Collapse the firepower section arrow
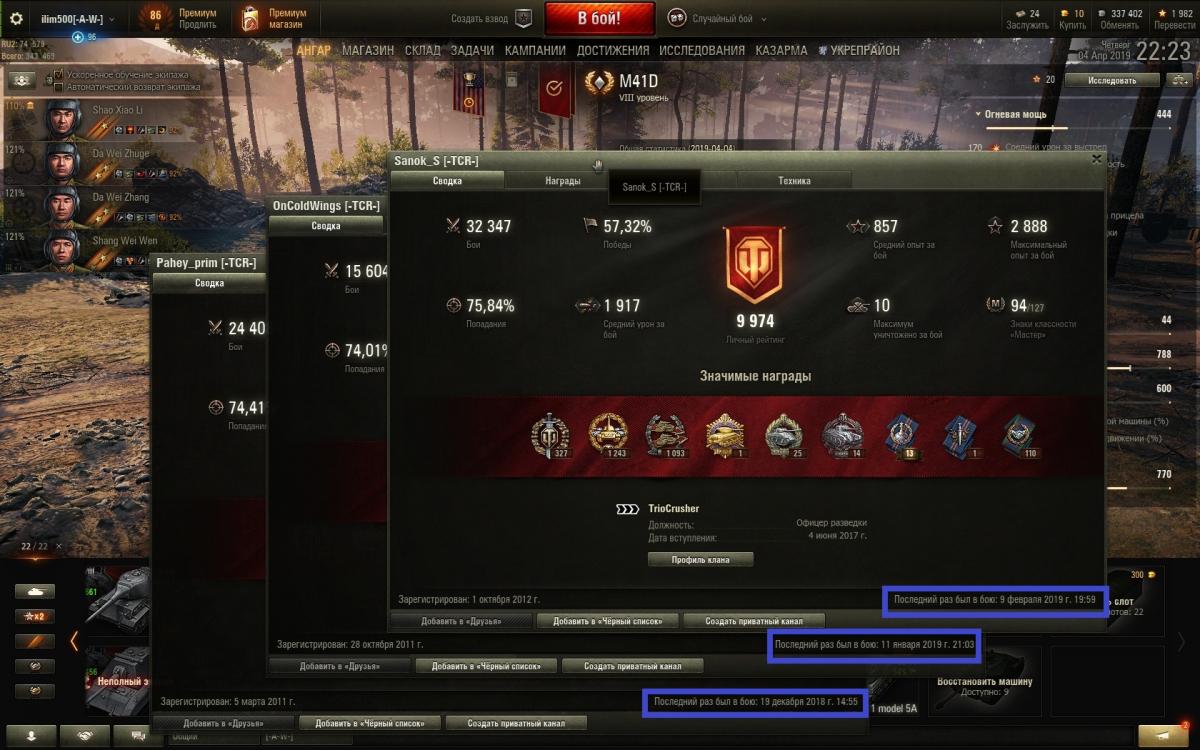The height and width of the screenshot is (750, 1200). point(978,115)
